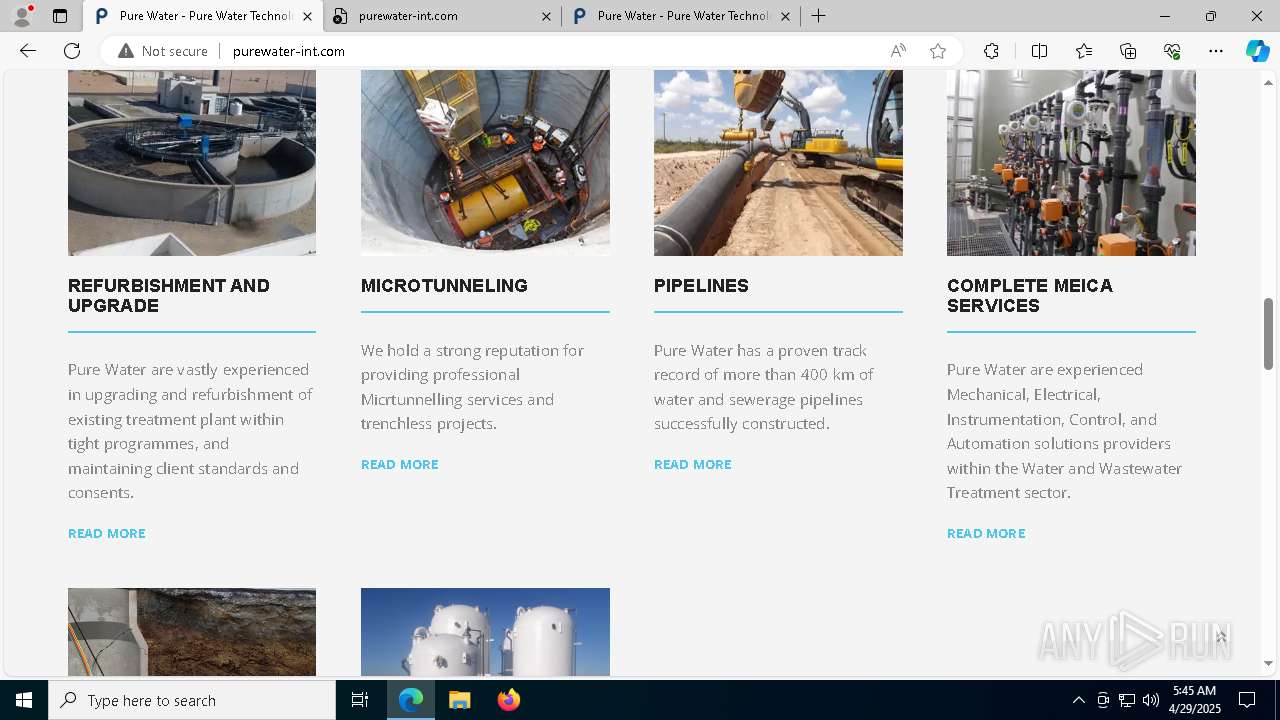Viewport: 1280px width, 720px height.
Task: Open the excavation trench image
Action: click(x=192, y=632)
